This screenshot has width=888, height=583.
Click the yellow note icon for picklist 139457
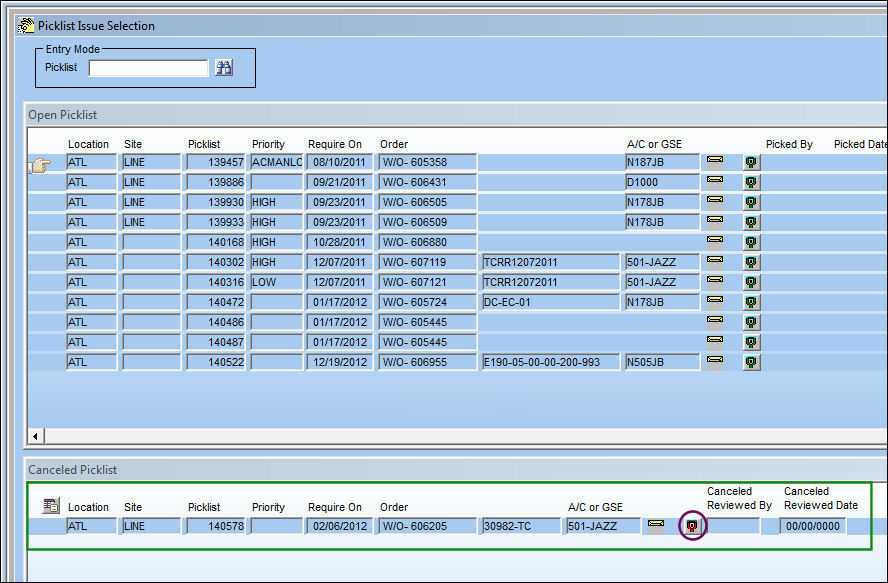[715, 161]
